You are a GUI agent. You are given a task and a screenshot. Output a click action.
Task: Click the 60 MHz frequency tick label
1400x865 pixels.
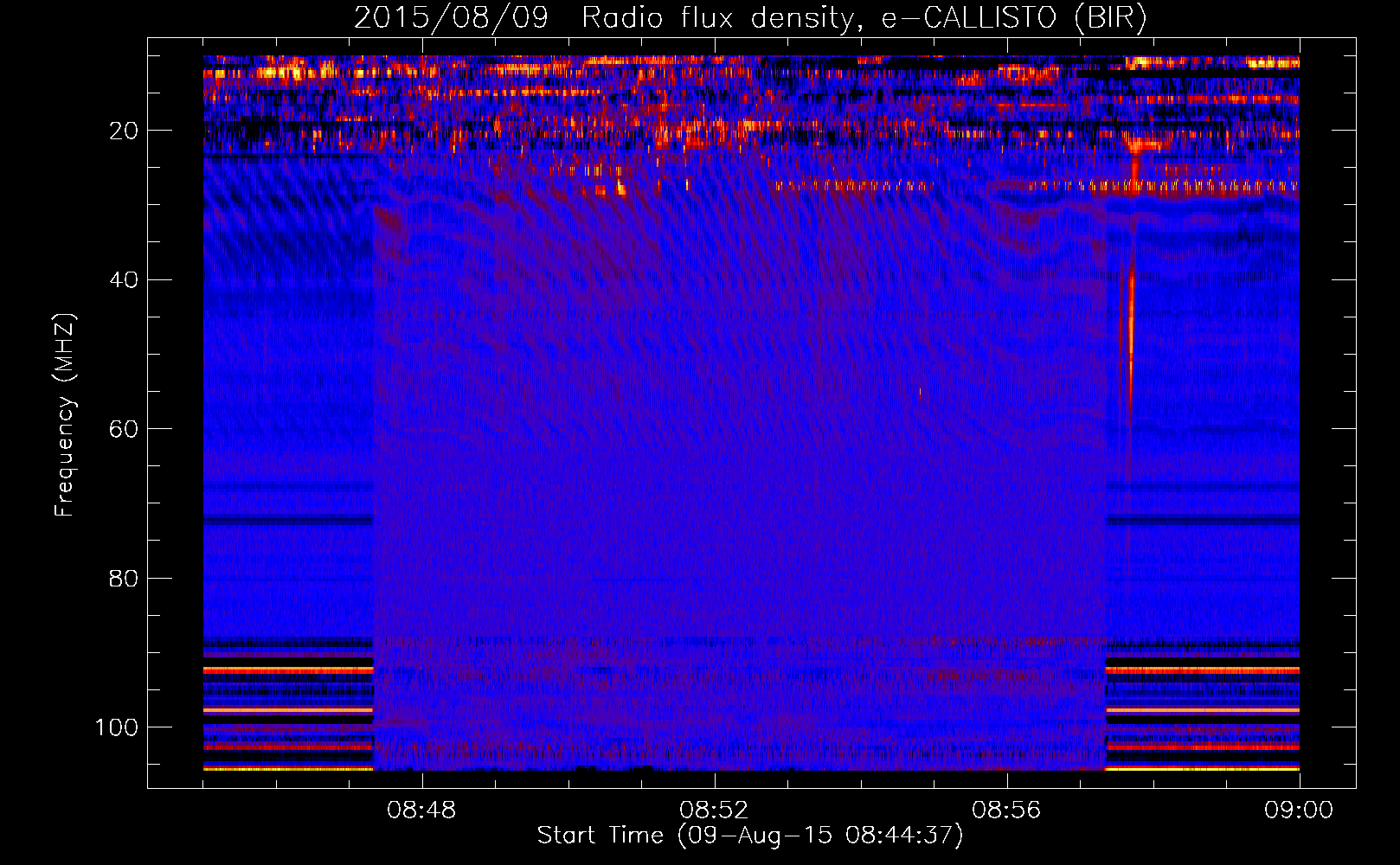click(x=124, y=430)
